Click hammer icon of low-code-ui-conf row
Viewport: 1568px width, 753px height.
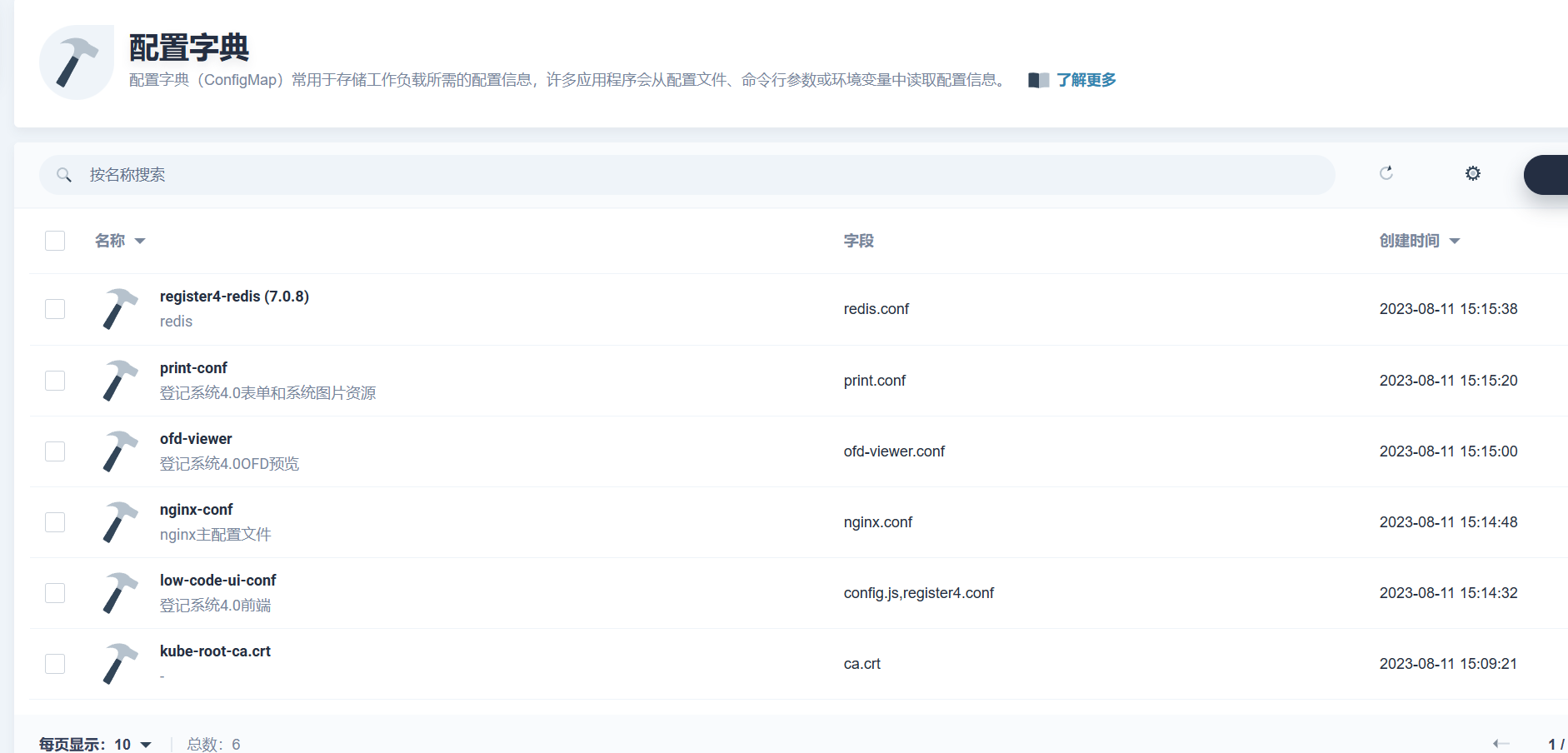coord(120,593)
